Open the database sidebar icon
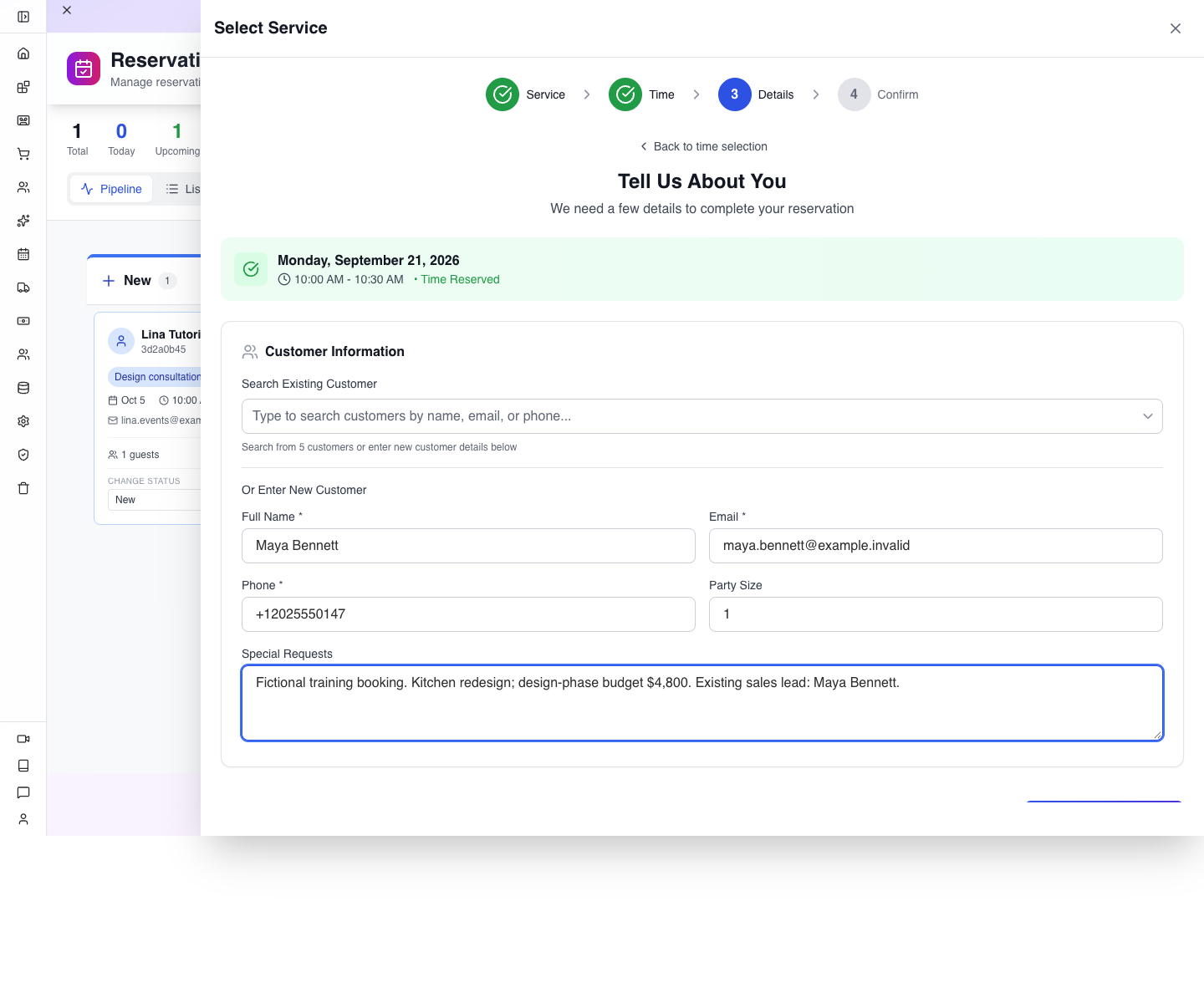The width and height of the screenshot is (1204, 1003). point(23,388)
